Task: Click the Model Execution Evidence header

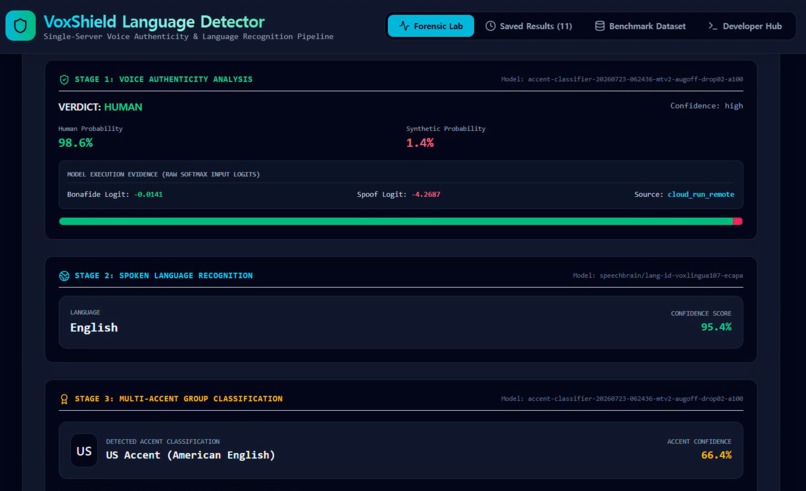Action: pyautogui.click(x=163, y=174)
